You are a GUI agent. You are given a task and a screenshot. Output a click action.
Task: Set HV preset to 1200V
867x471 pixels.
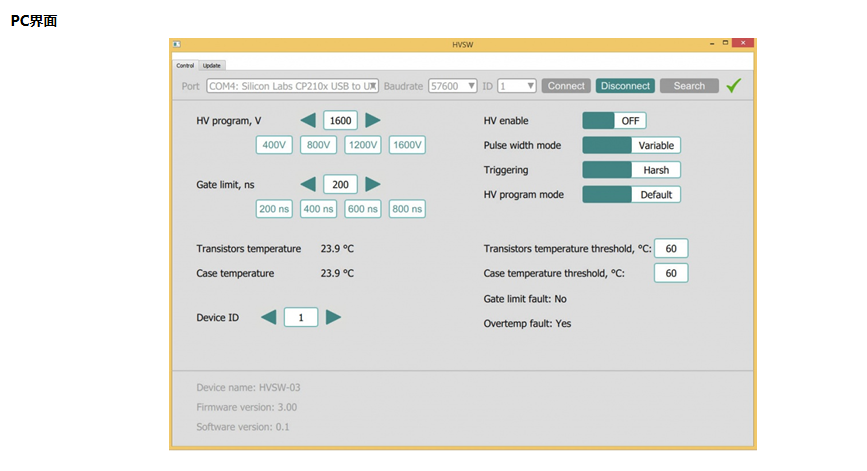coord(363,145)
